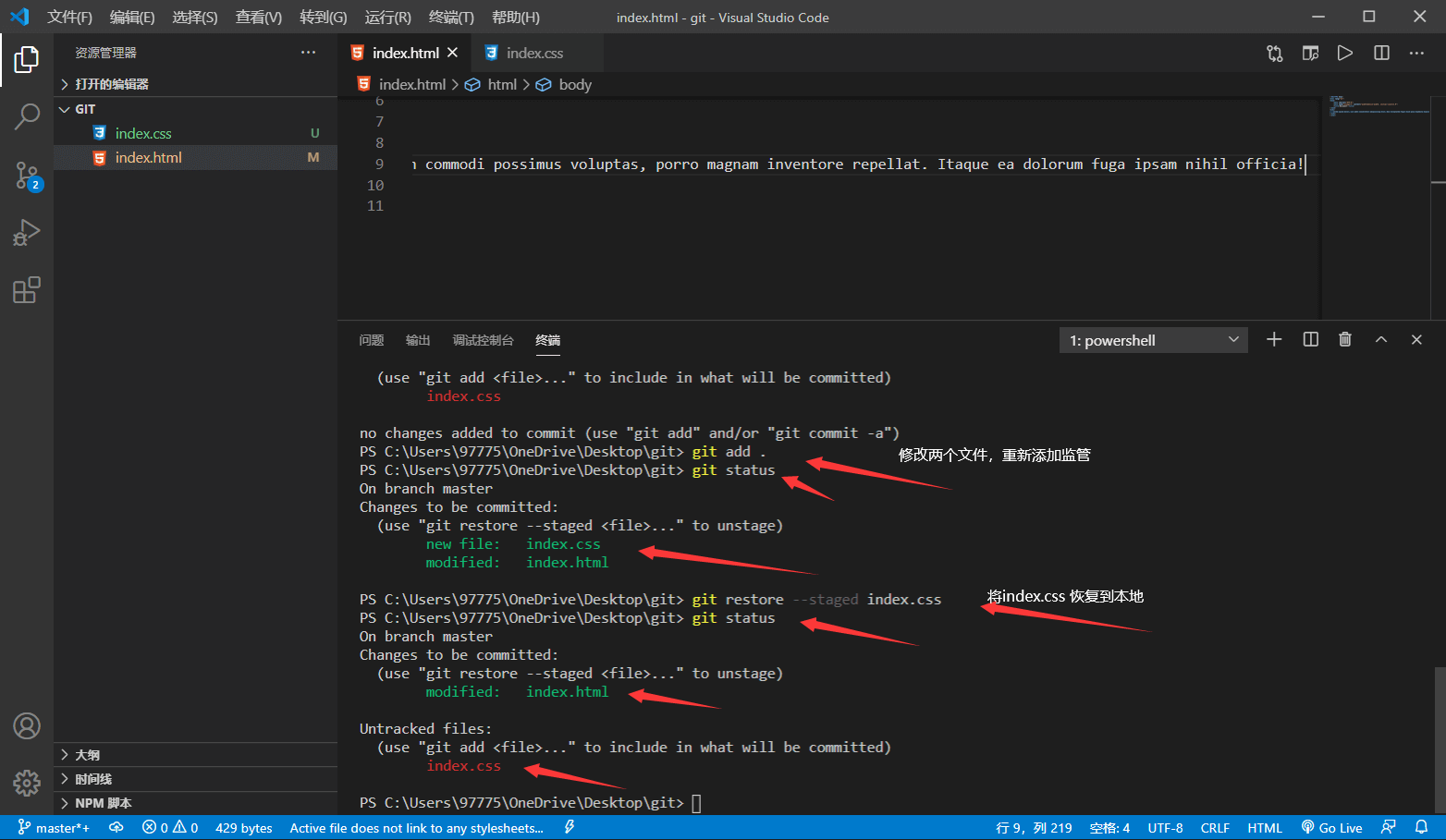Open notifications bell in status bar

coord(1421,828)
